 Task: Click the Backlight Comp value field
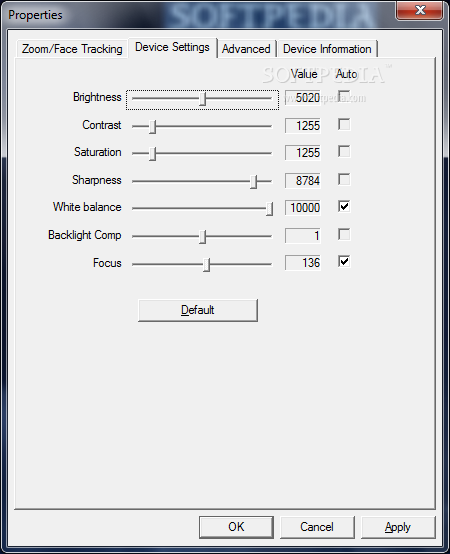[x=303, y=235]
